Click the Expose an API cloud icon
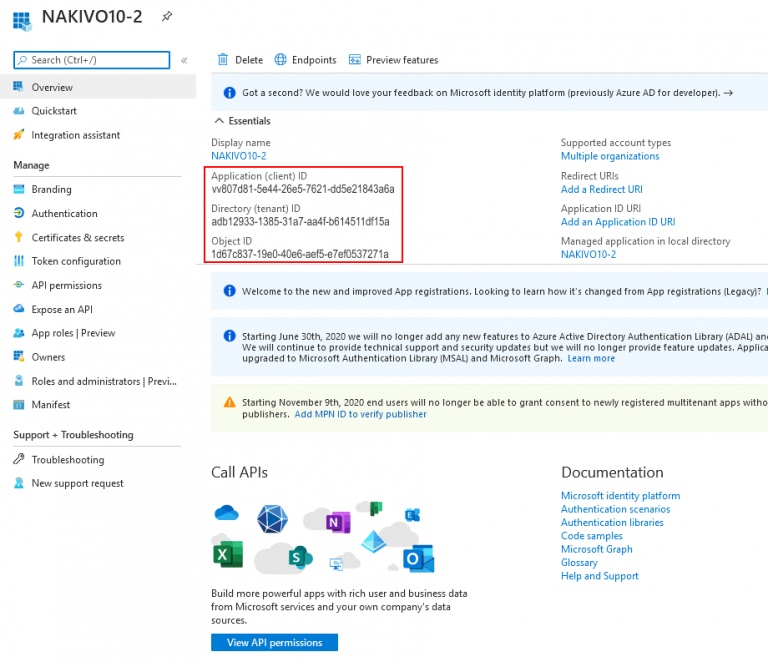 tap(19, 309)
